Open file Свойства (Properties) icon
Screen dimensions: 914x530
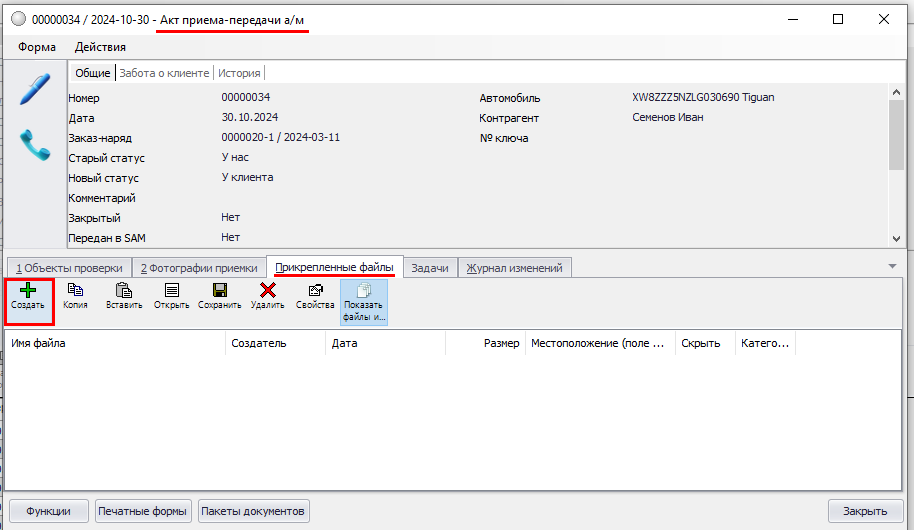[x=315, y=291]
